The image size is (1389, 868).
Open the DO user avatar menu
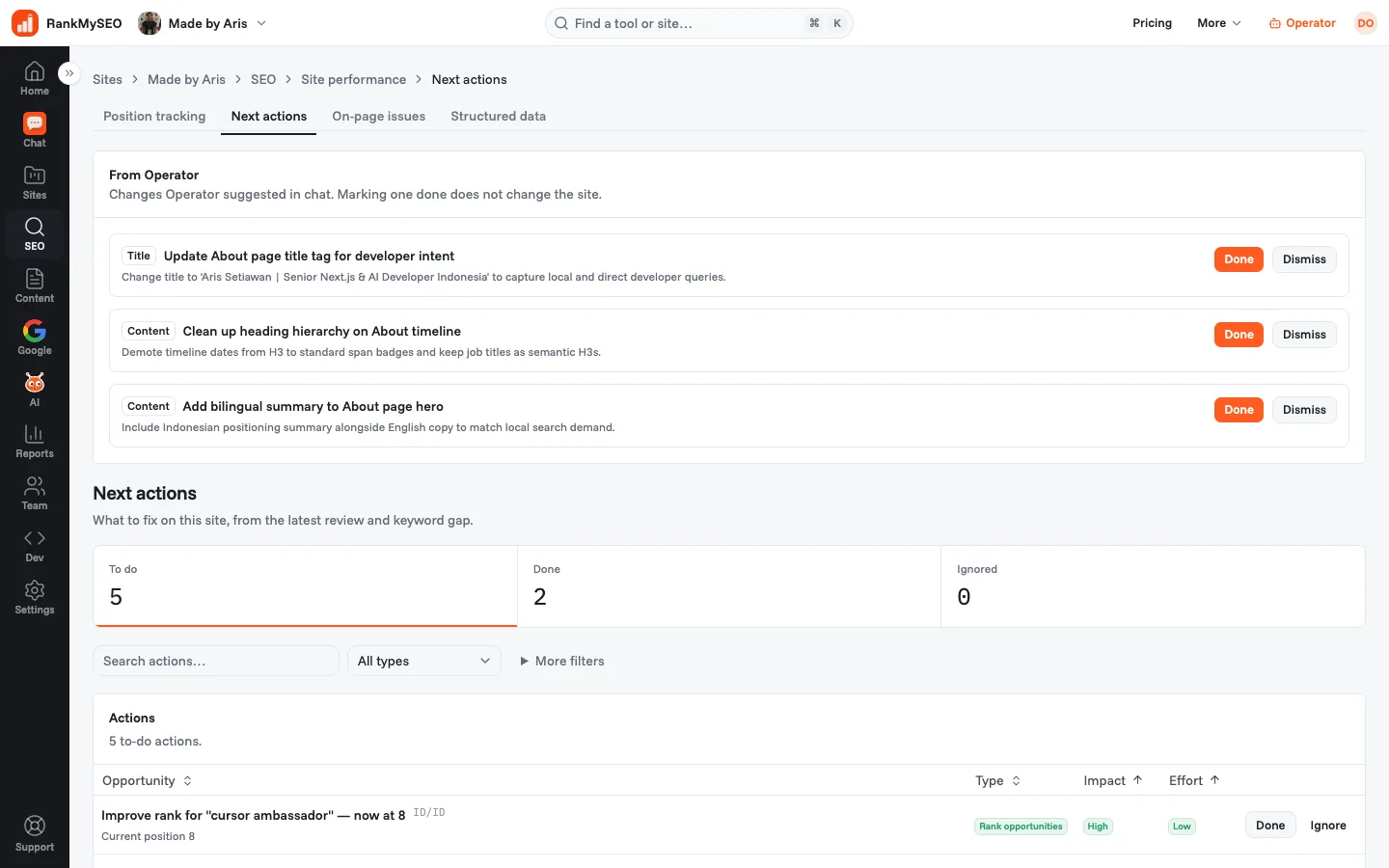pyautogui.click(x=1366, y=23)
